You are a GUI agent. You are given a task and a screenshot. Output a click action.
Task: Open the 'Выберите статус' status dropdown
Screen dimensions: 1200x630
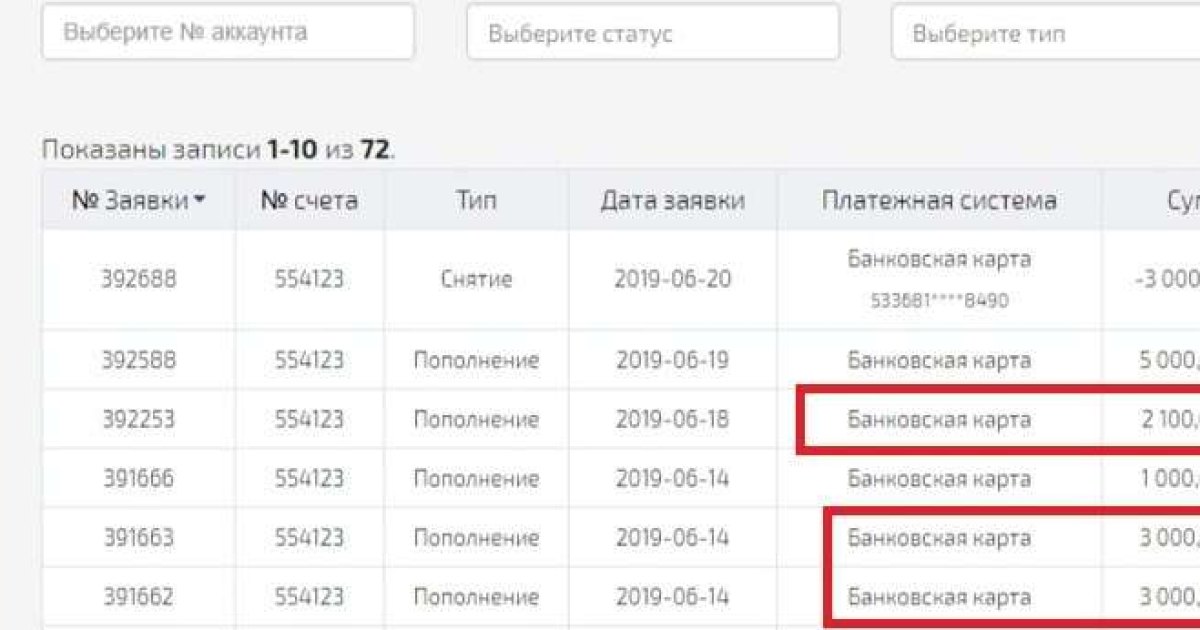point(653,33)
